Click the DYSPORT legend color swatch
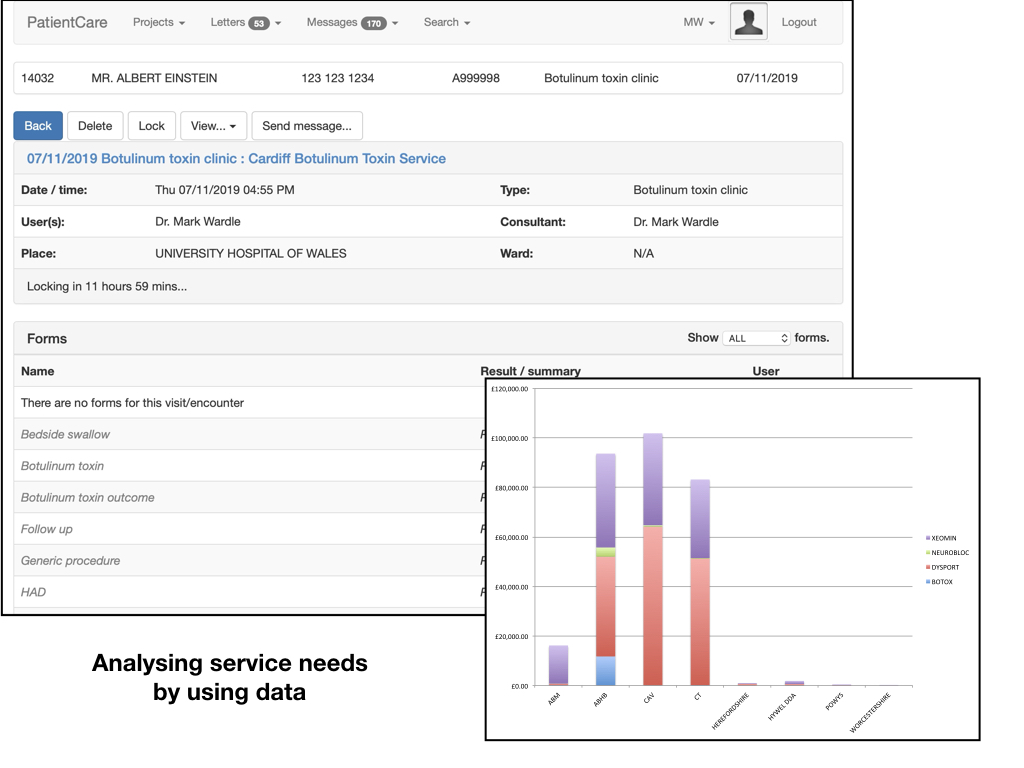Screen dimensions: 1024x768 (927, 567)
